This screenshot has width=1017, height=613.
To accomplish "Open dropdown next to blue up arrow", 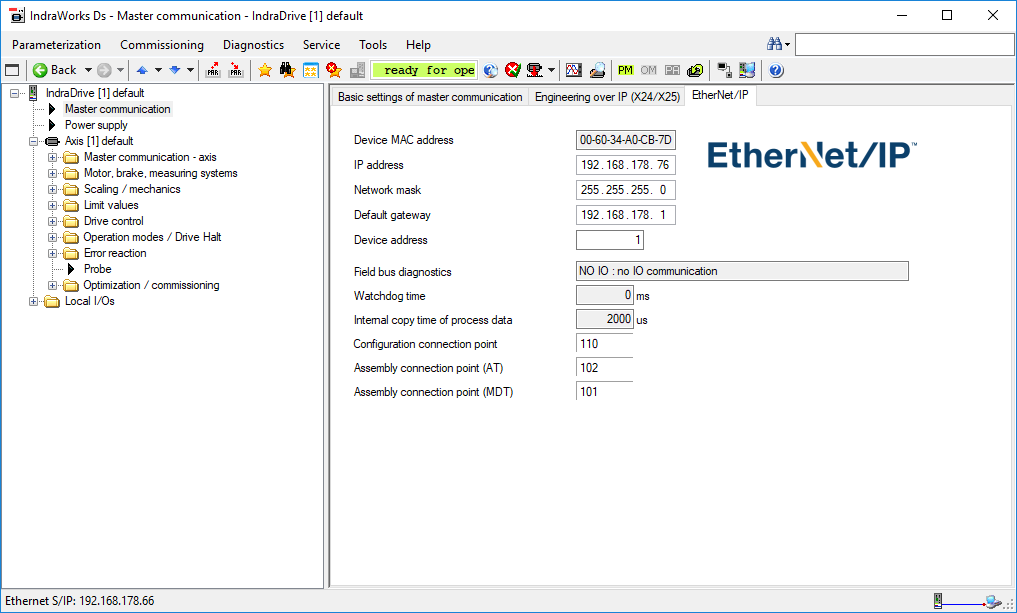I will [x=158, y=70].
